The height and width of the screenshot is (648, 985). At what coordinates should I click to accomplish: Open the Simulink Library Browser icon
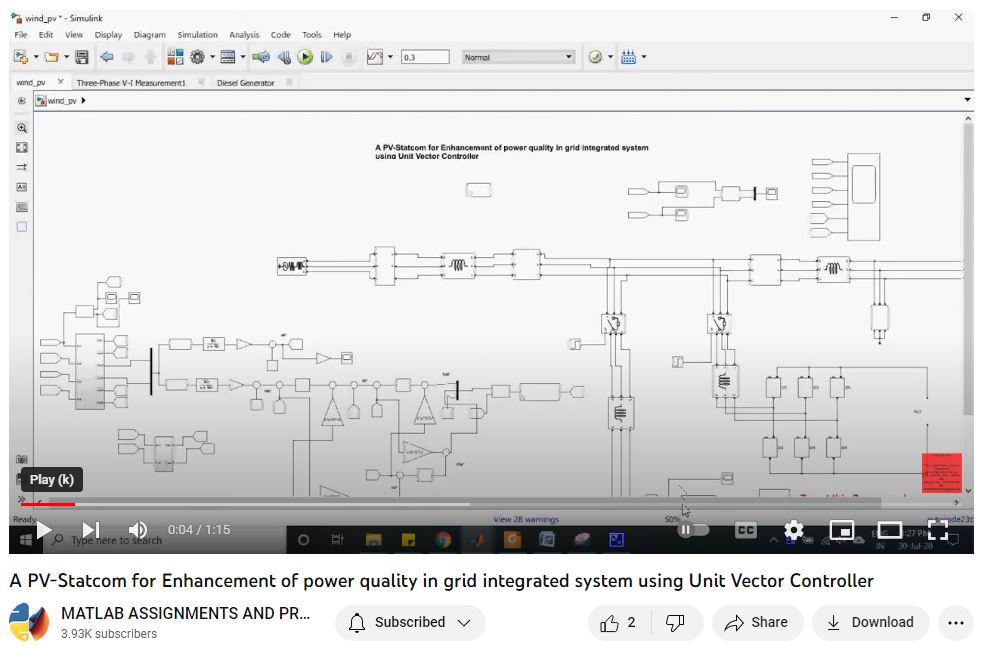[x=175, y=57]
